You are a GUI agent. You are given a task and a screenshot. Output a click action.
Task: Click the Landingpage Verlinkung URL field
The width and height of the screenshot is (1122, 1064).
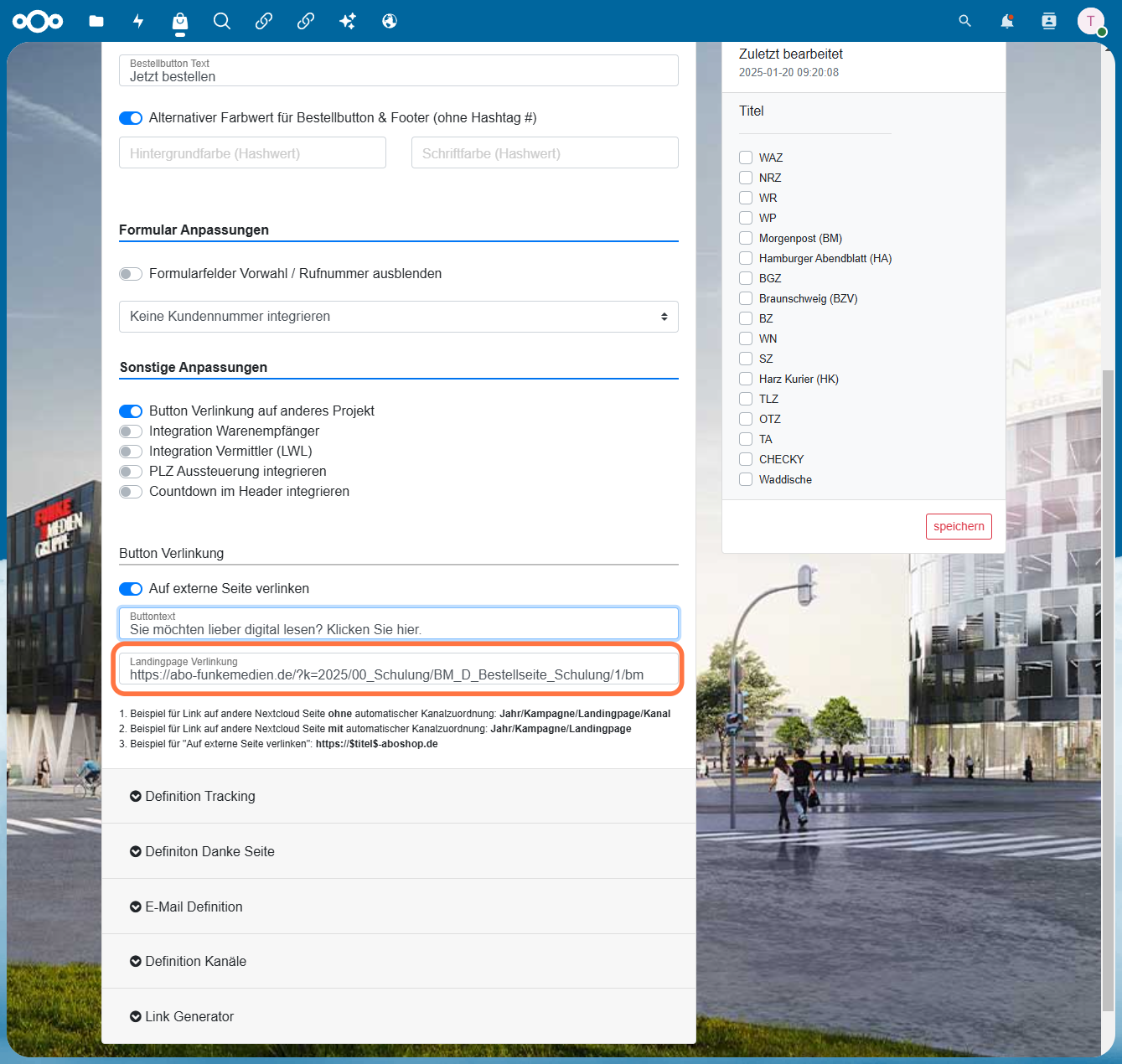point(399,669)
